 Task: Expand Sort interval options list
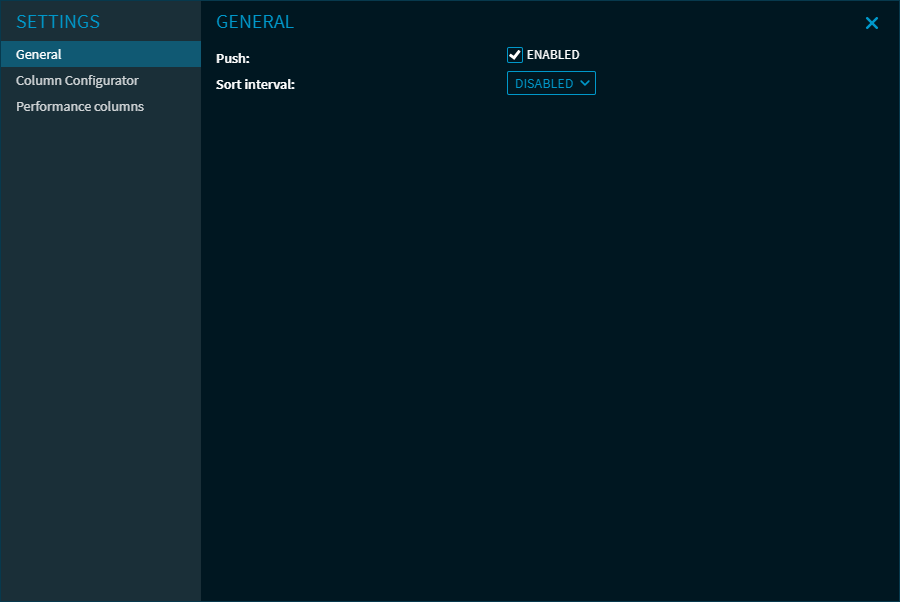click(551, 84)
